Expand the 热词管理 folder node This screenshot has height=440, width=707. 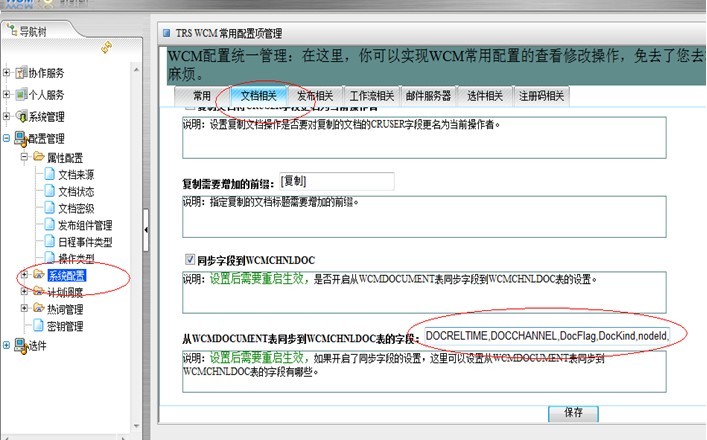click(x=24, y=308)
